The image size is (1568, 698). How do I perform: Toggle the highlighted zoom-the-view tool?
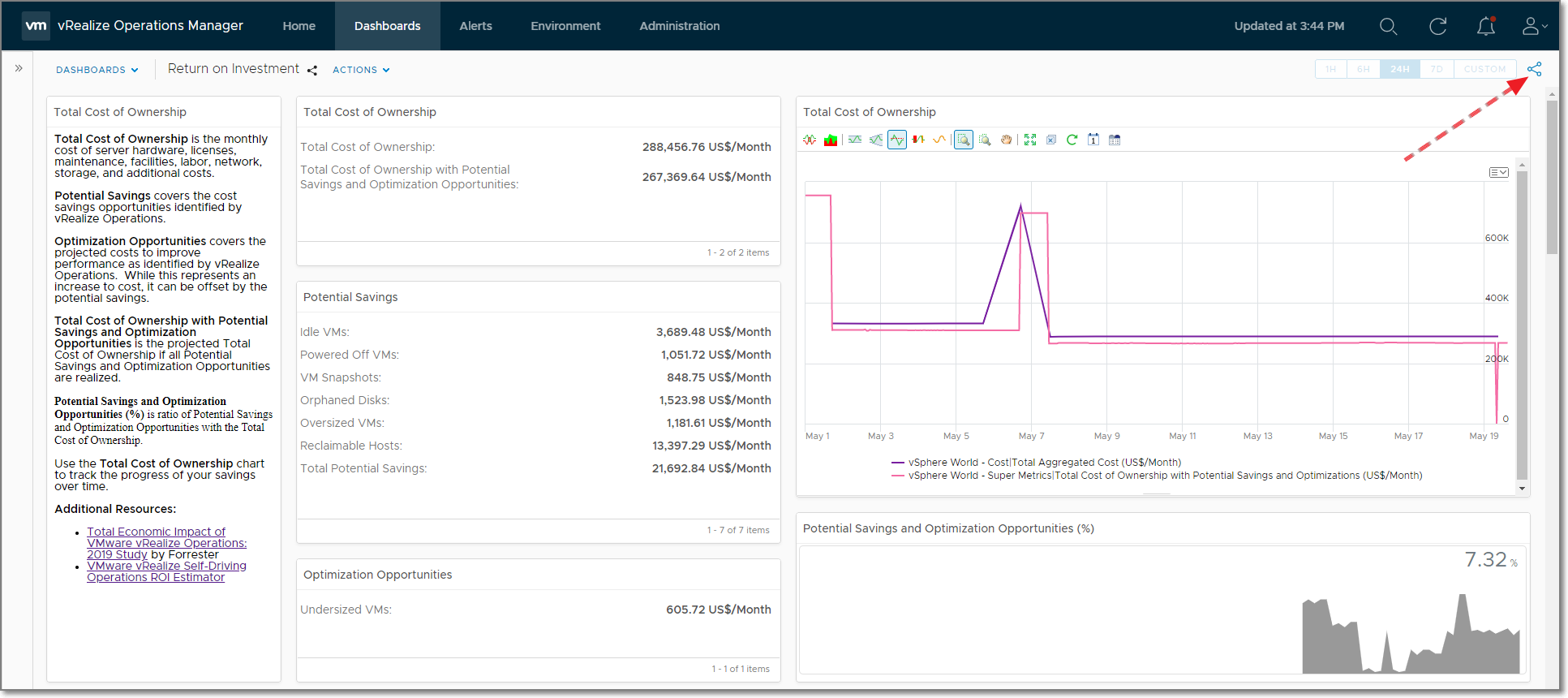pyautogui.click(x=963, y=140)
